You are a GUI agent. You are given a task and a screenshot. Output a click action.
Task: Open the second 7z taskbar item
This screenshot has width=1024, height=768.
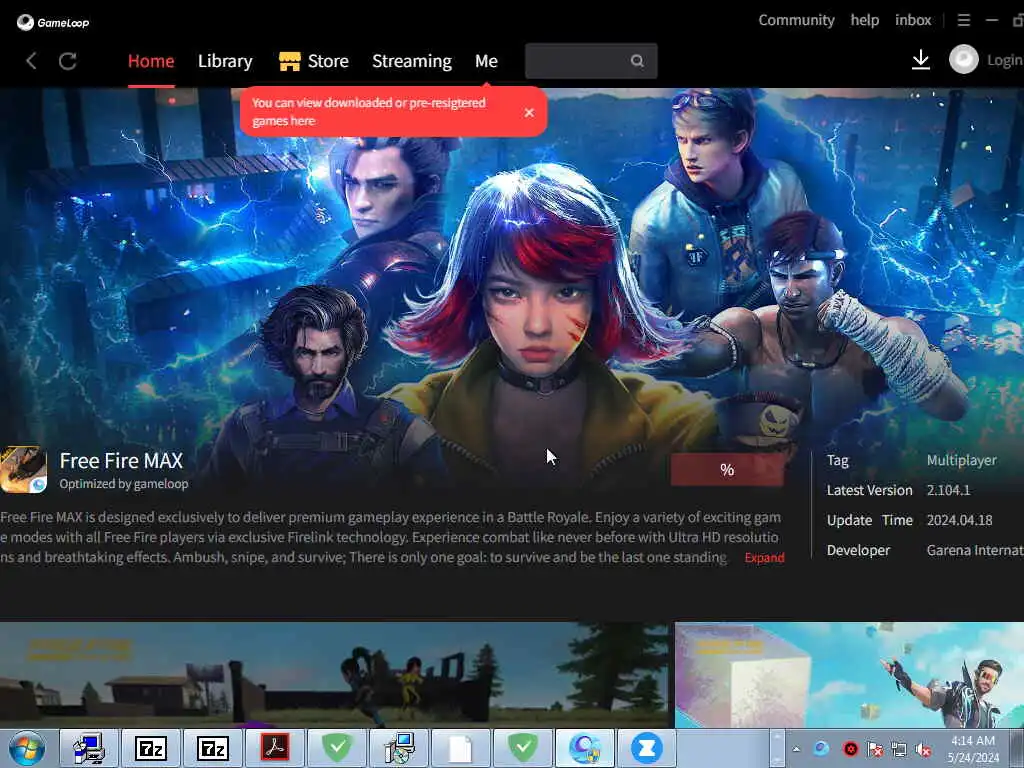pyautogui.click(x=213, y=748)
